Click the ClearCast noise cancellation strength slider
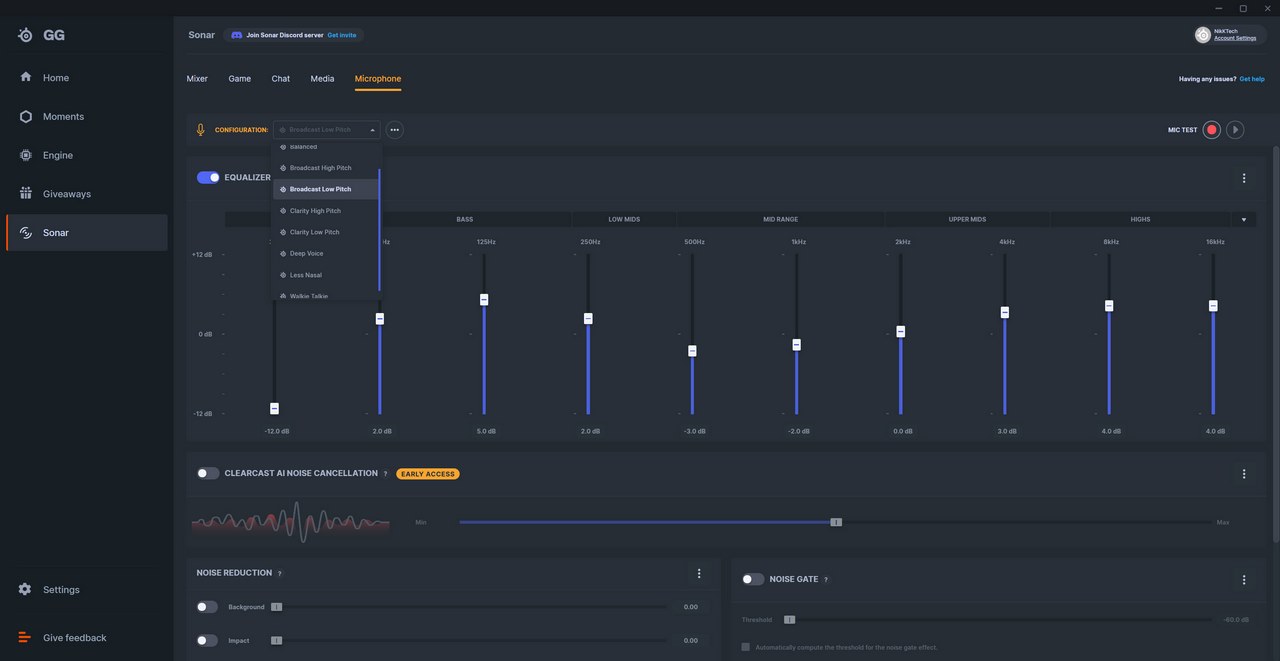The width and height of the screenshot is (1280, 661). 836,522
